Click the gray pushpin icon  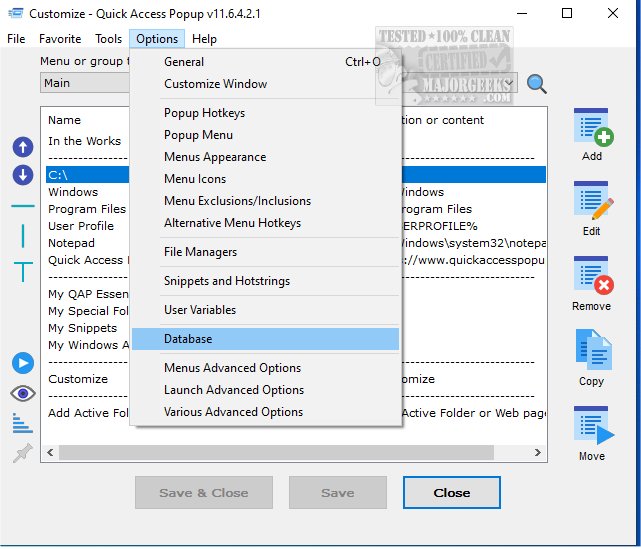[22, 453]
